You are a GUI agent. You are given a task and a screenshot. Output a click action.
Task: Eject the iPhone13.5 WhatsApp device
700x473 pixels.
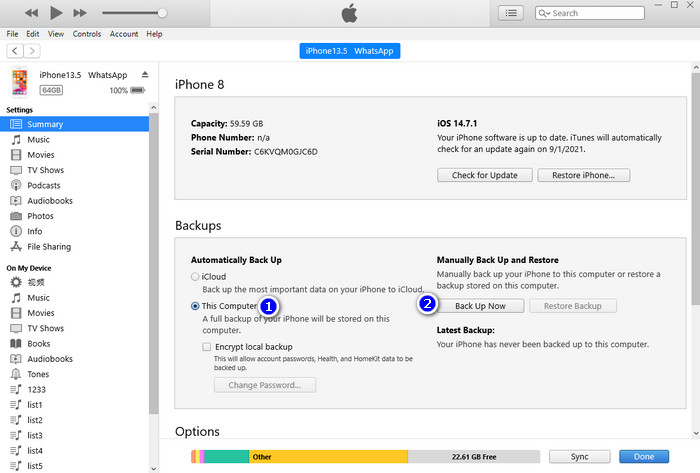(145, 75)
